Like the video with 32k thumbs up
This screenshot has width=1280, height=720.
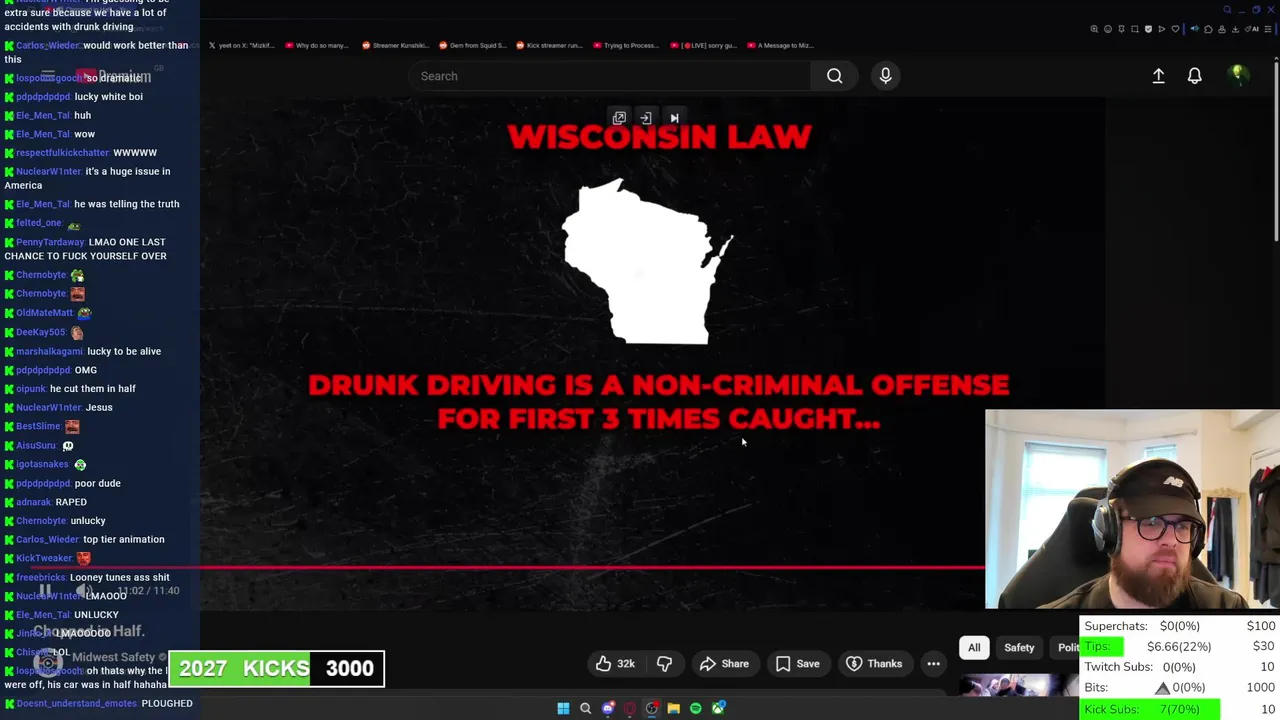tap(616, 664)
